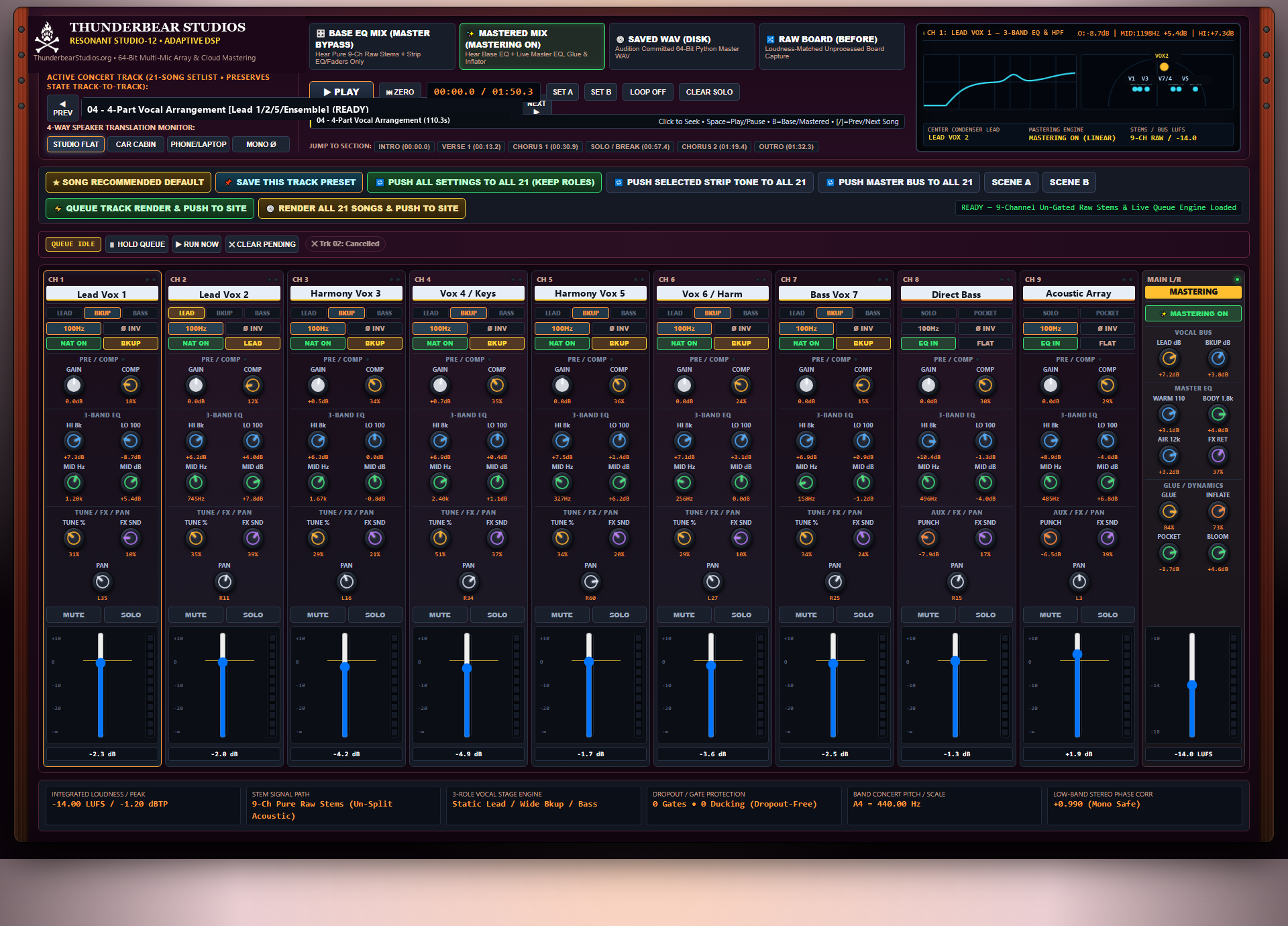Click LOOP OFF toggle button
The height and width of the screenshot is (926, 1288).
point(647,92)
